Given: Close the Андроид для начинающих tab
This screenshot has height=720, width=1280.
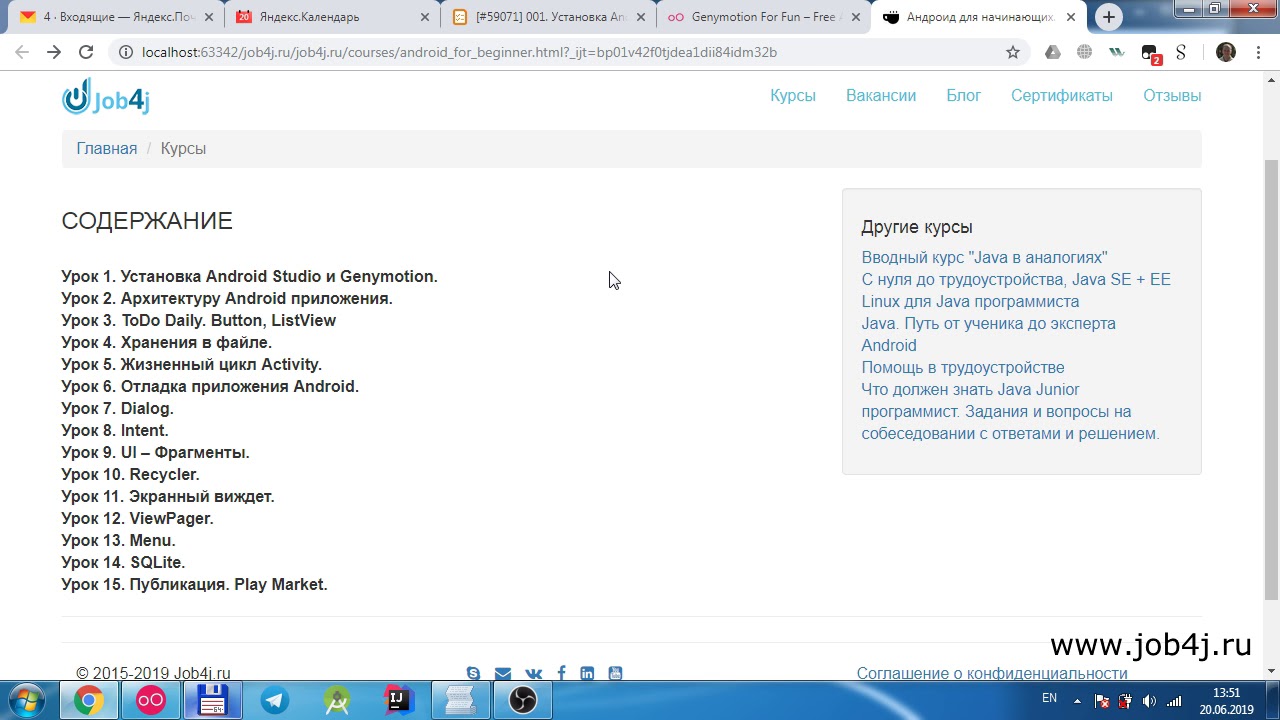Looking at the screenshot, I should (x=1071, y=17).
